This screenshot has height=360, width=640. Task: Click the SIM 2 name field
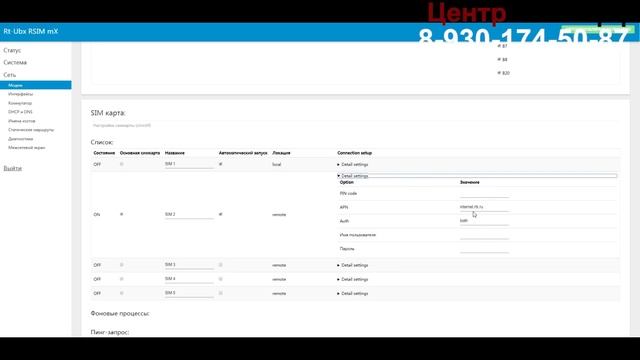(x=189, y=214)
